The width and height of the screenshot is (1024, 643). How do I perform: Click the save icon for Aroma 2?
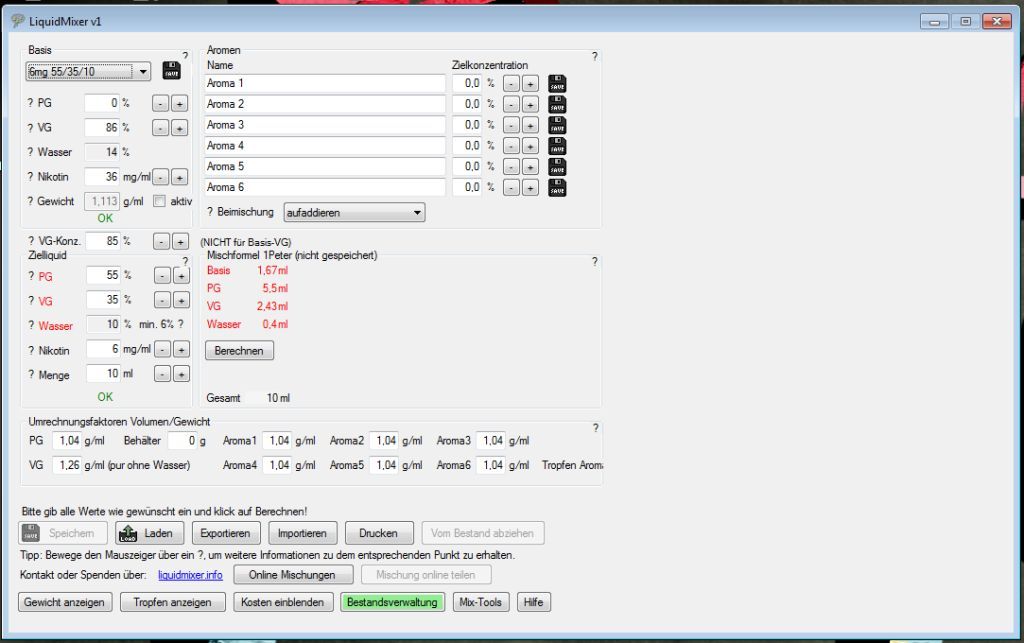click(557, 104)
